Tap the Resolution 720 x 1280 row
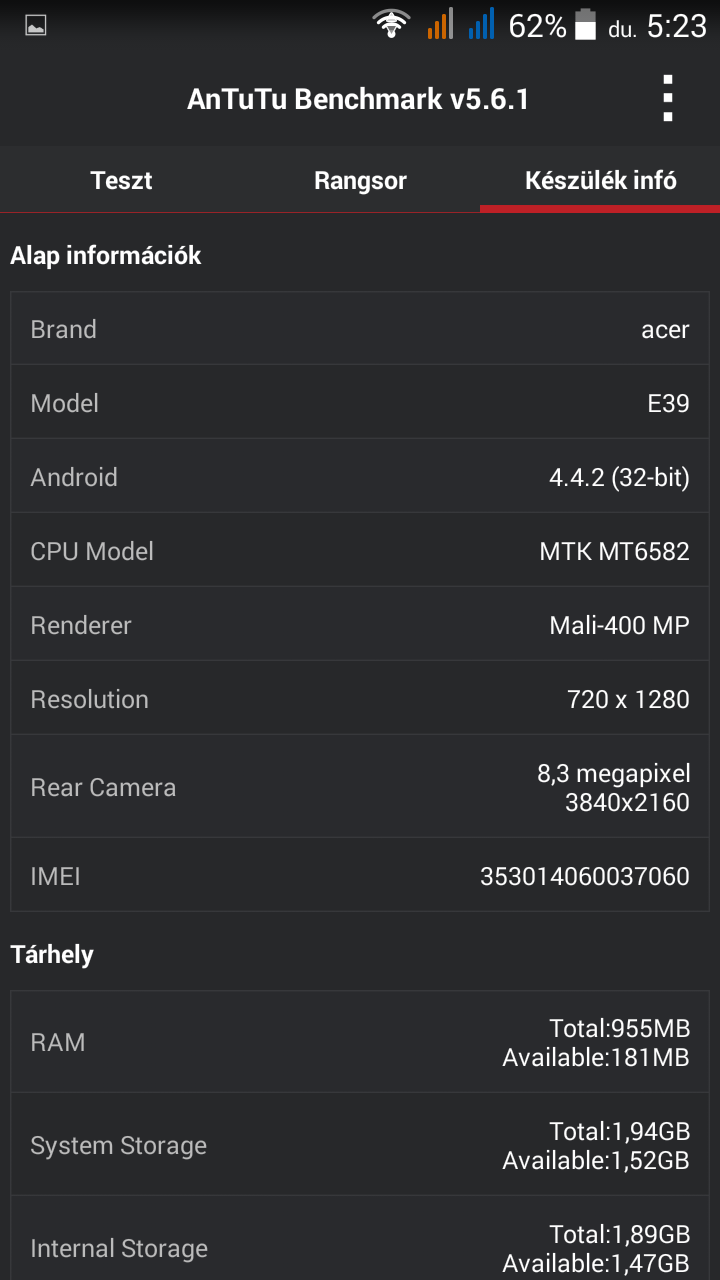This screenshot has height=1280, width=720. (360, 699)
